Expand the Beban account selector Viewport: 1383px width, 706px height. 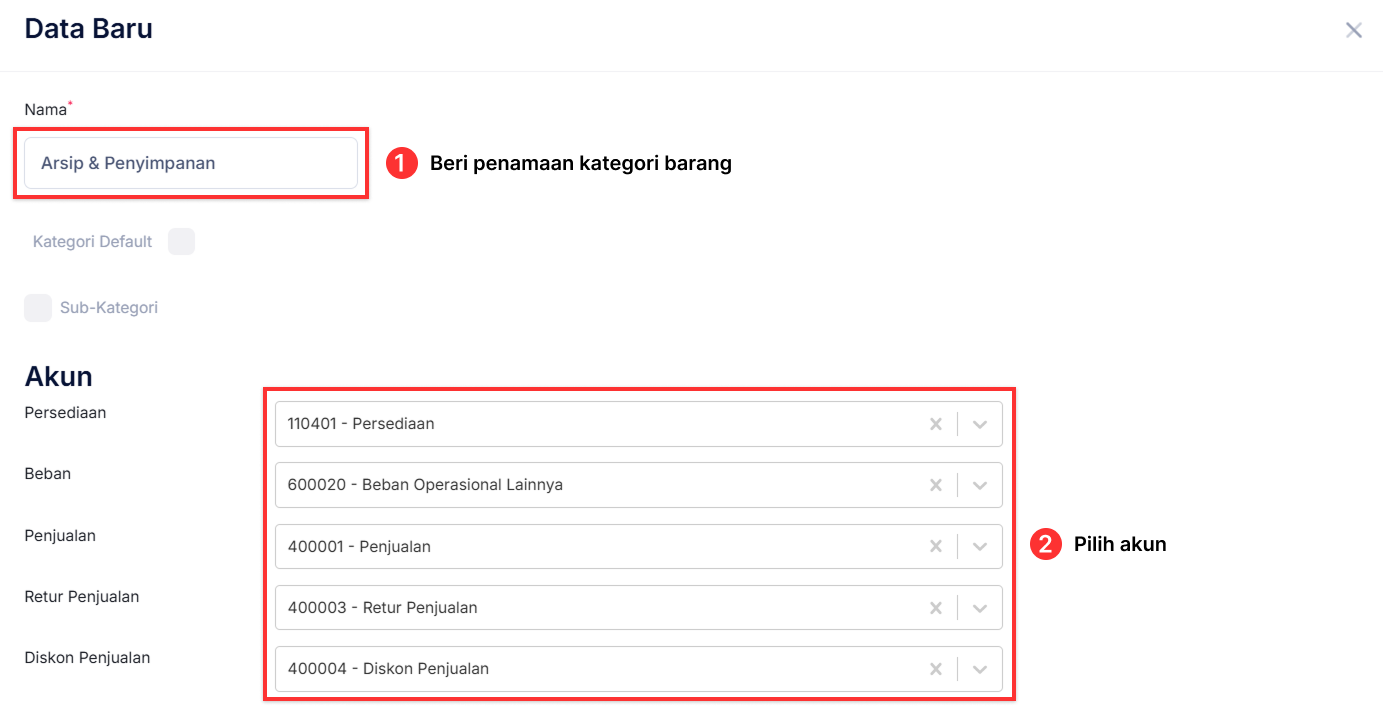pyautogui.click(x=980, y=484)
